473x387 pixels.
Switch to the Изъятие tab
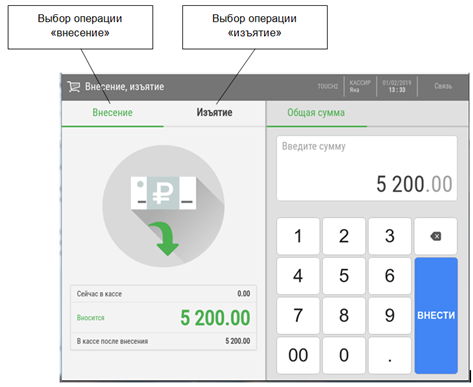coord(214,113)
